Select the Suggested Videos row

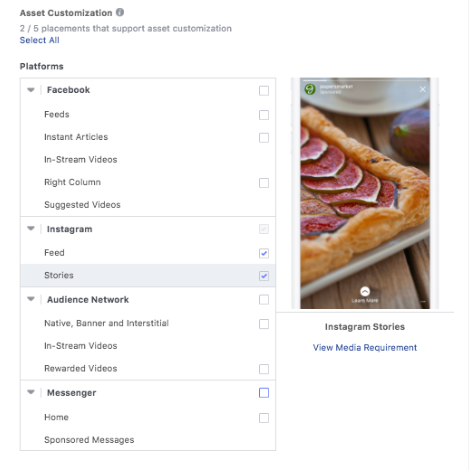pos(148,205)
